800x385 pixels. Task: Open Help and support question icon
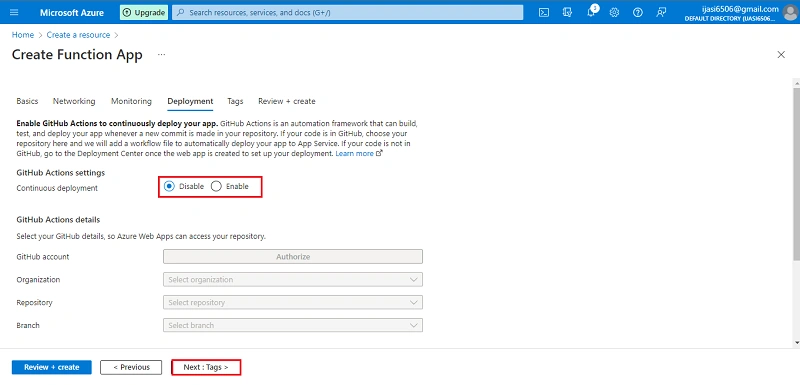pyautogui.click(x=638, y=12)
